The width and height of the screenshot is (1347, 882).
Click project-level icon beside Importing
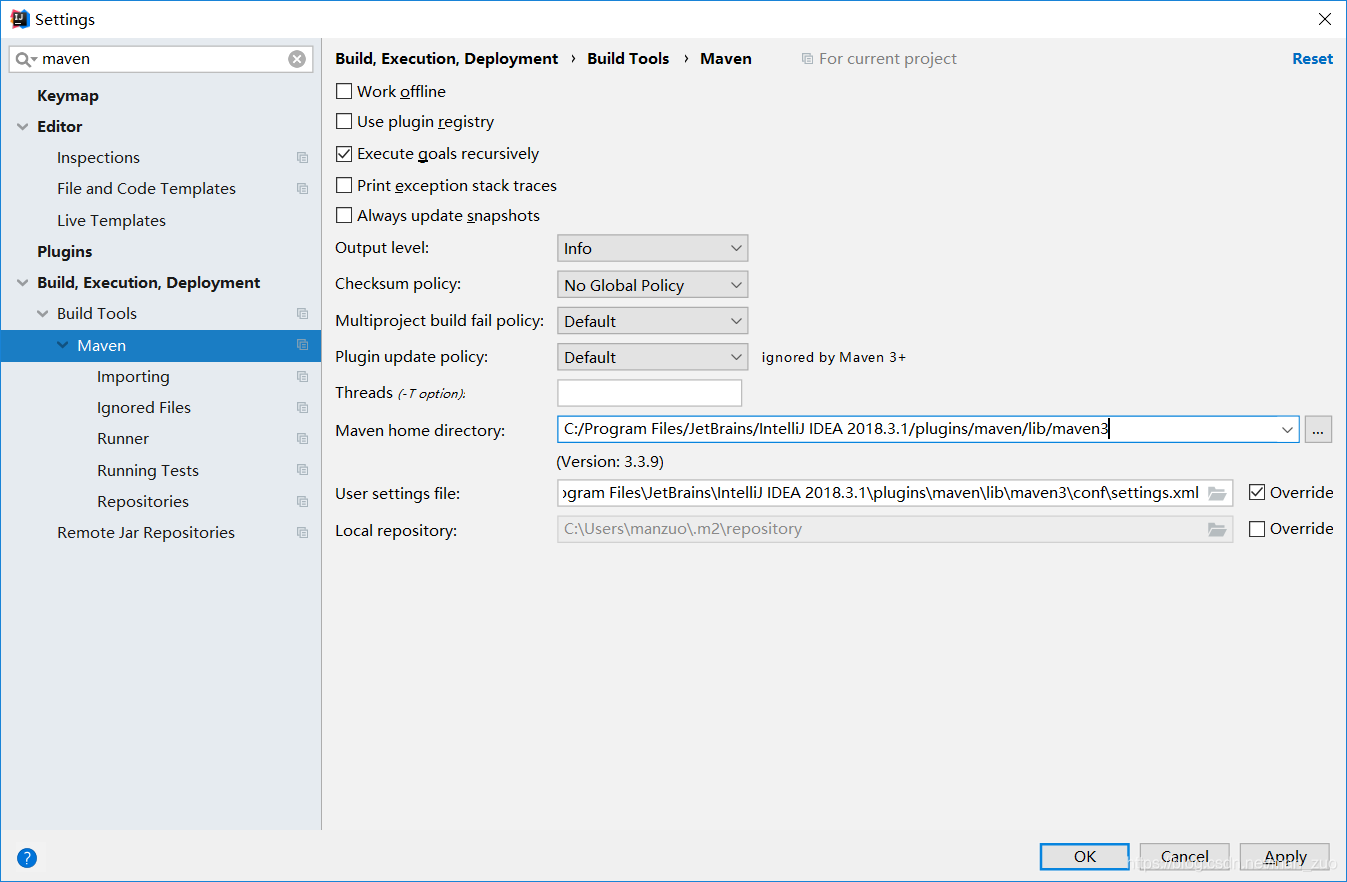pyautogui.click(x=302, y=377)
